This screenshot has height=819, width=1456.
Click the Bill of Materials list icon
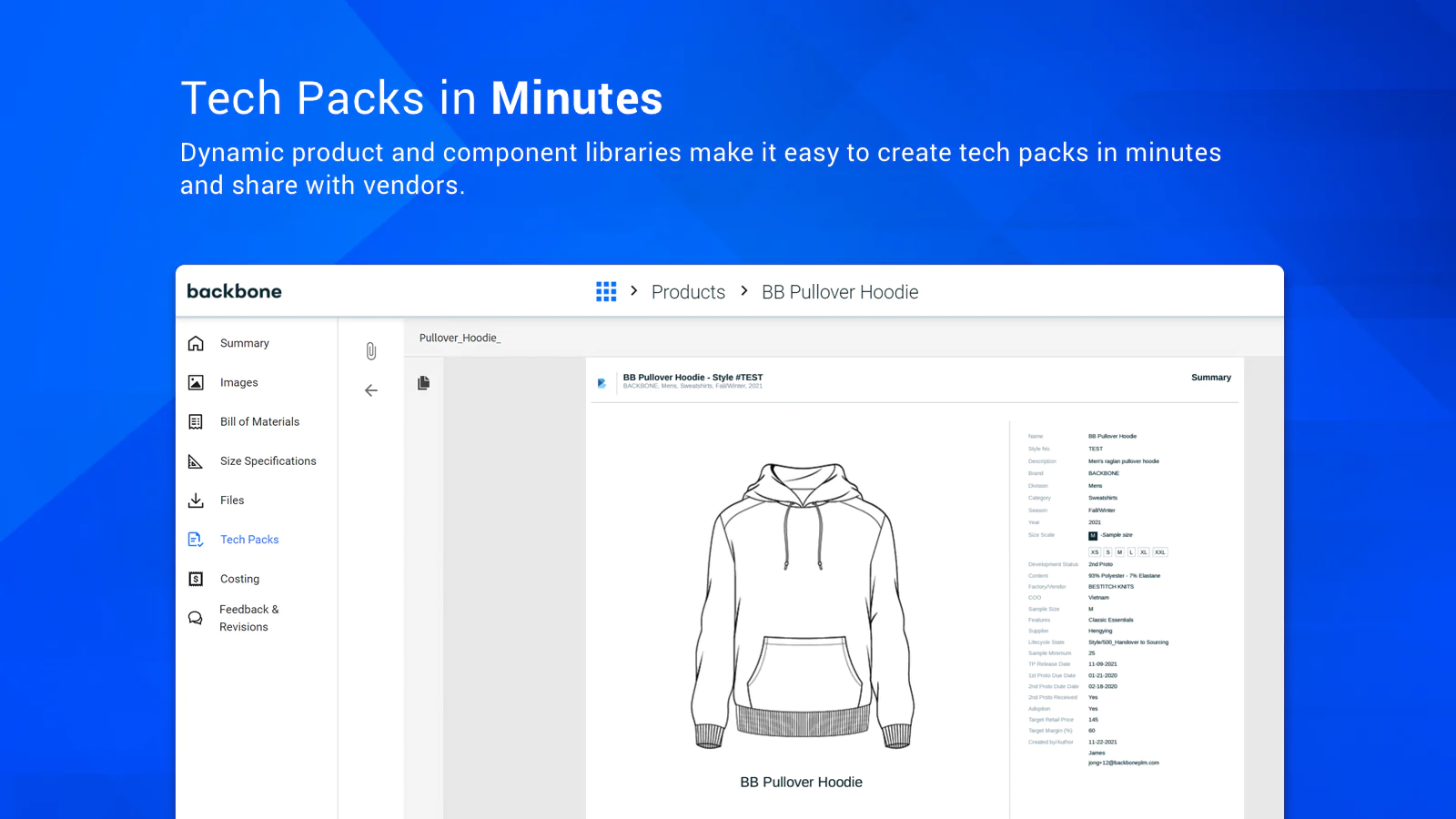(x=196, y=422)
